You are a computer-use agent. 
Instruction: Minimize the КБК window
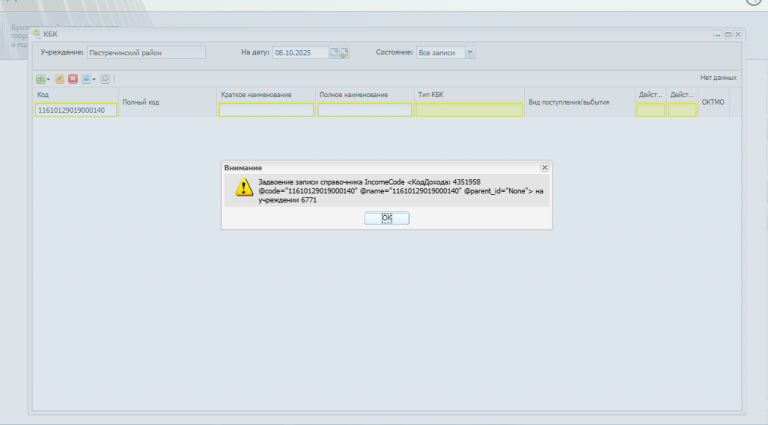point(718,34)
